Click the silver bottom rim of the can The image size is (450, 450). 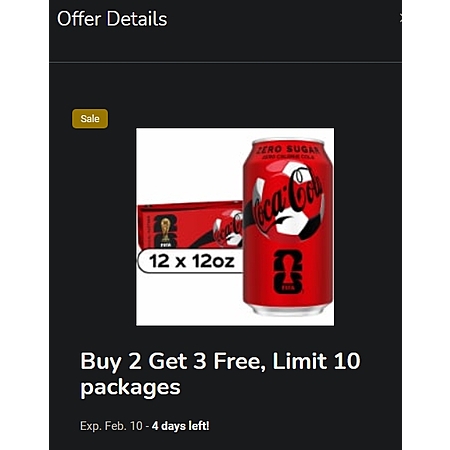tap(288, 310)
